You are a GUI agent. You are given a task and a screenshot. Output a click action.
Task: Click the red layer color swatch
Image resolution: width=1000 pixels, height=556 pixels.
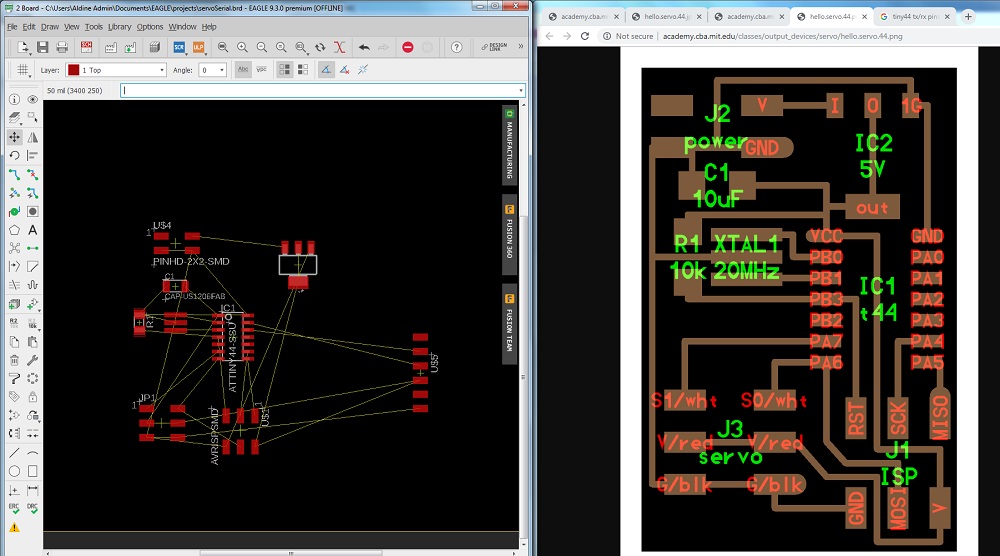[73, 70]
